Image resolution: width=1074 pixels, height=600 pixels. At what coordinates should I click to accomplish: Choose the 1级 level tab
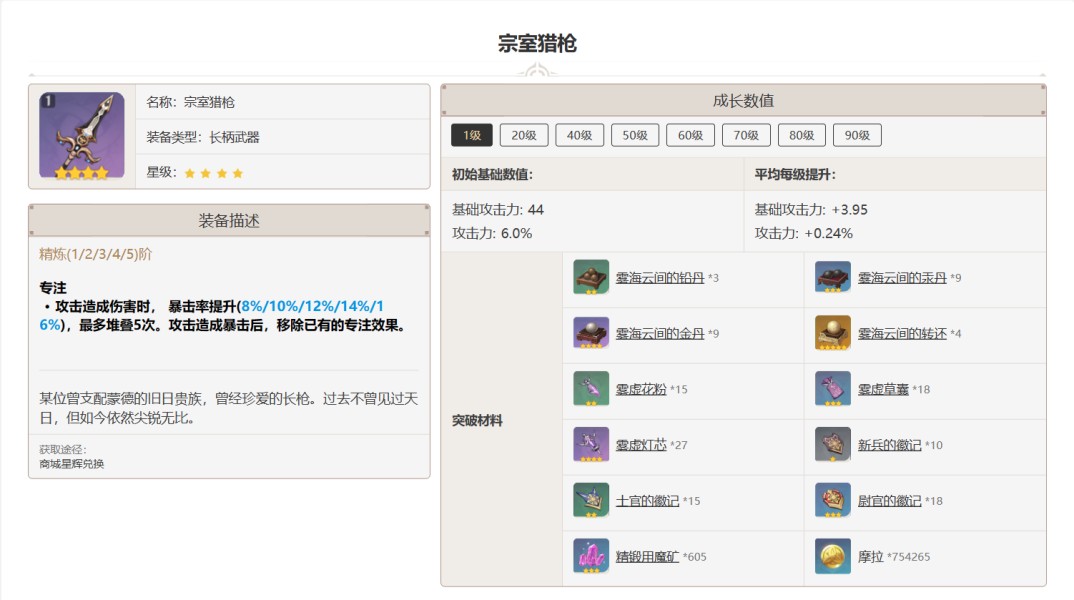point(471,136)
